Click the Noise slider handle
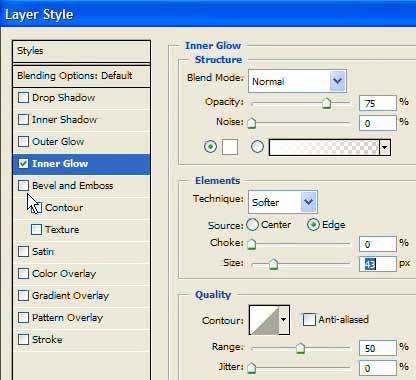Screen dimensions: 416x380 point(252,123)
